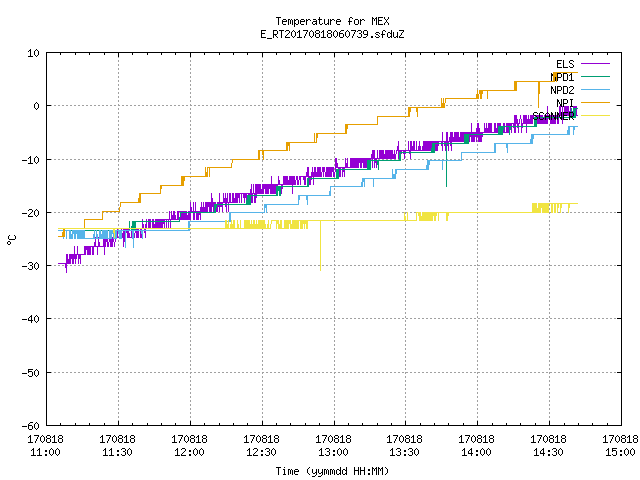
Task: Click the NPD1 legend label
Action: tap(562, 77)
